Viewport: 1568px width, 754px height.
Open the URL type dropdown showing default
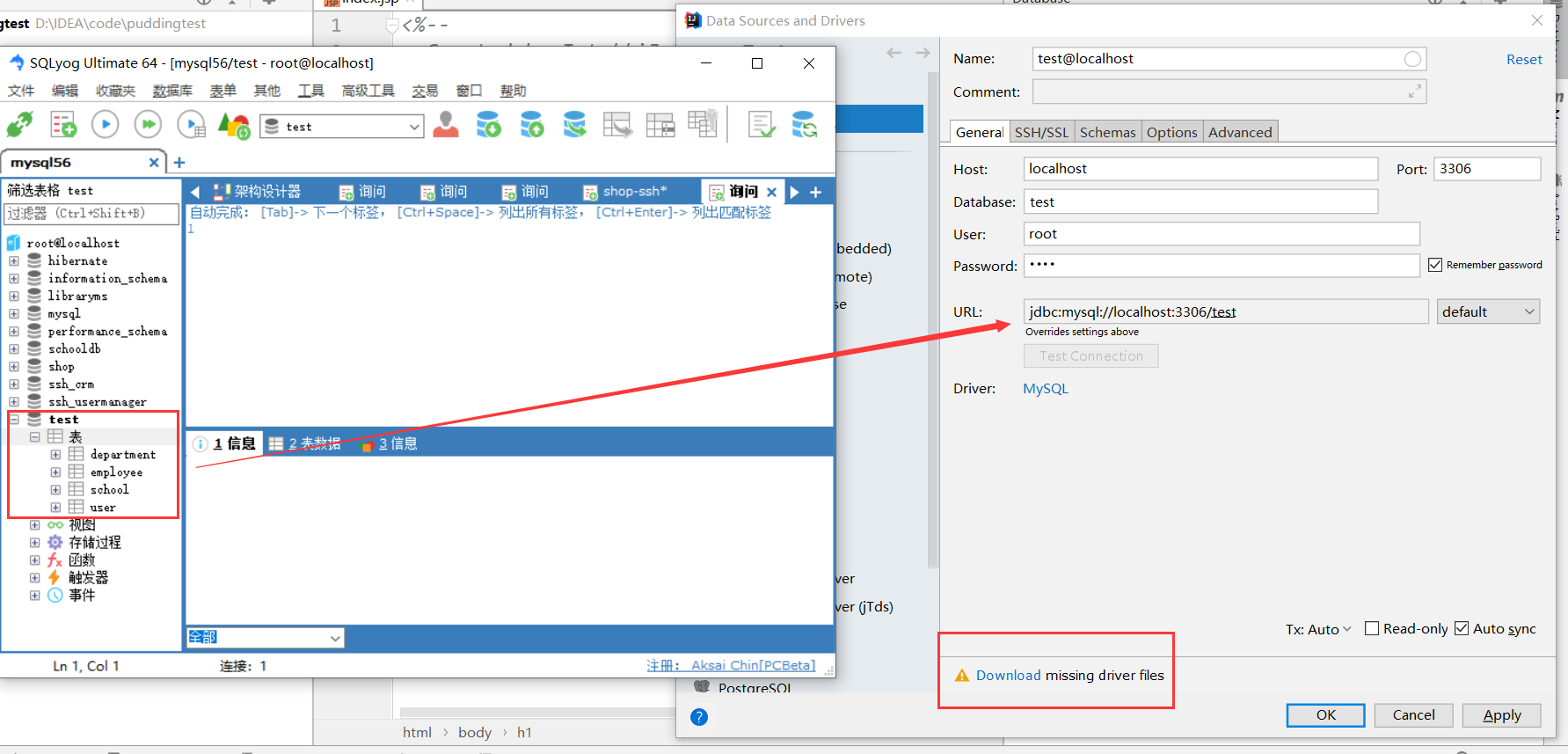tap(1488, 311)
